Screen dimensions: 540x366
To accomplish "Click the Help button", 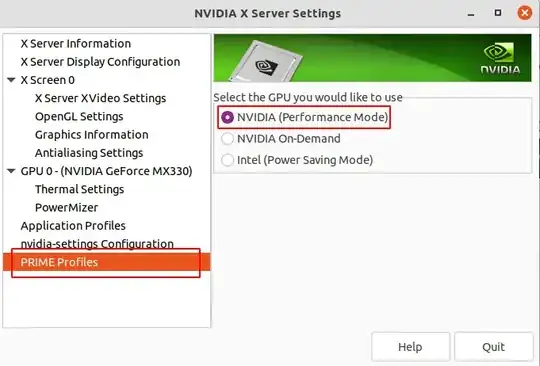I will [410, 347].
